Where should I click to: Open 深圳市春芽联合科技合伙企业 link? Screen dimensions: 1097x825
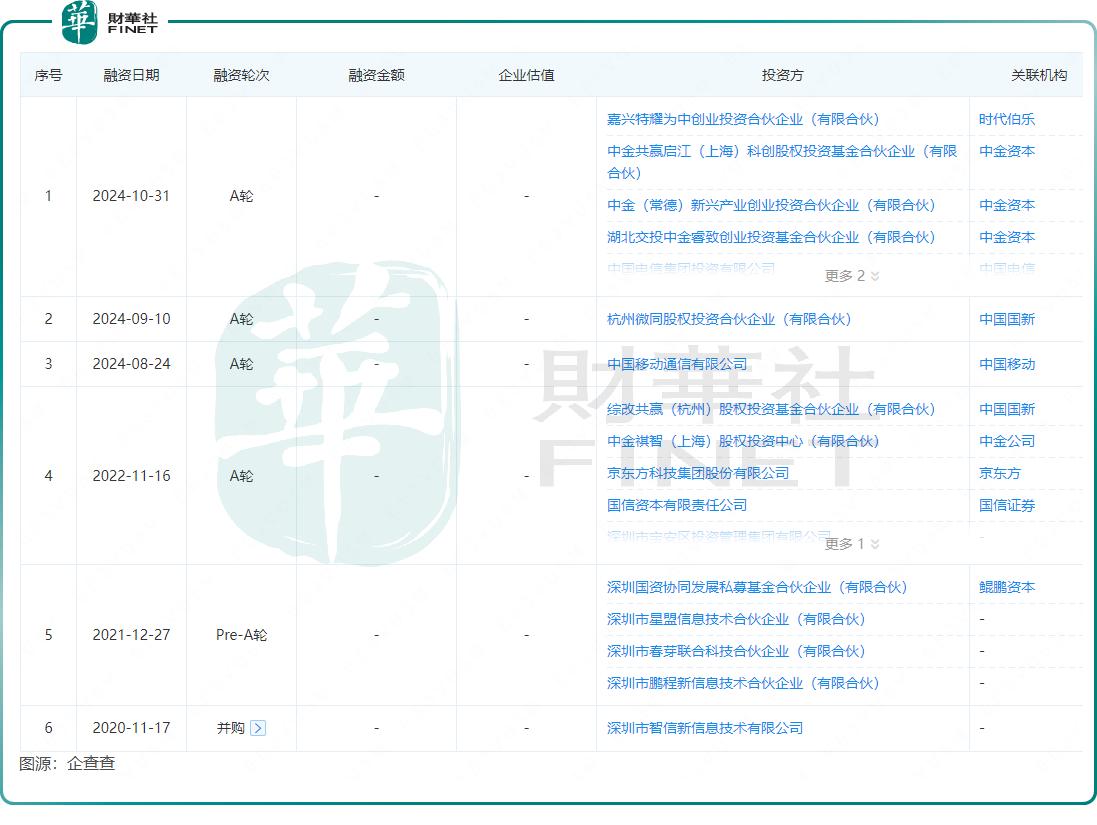pos(736,651)
